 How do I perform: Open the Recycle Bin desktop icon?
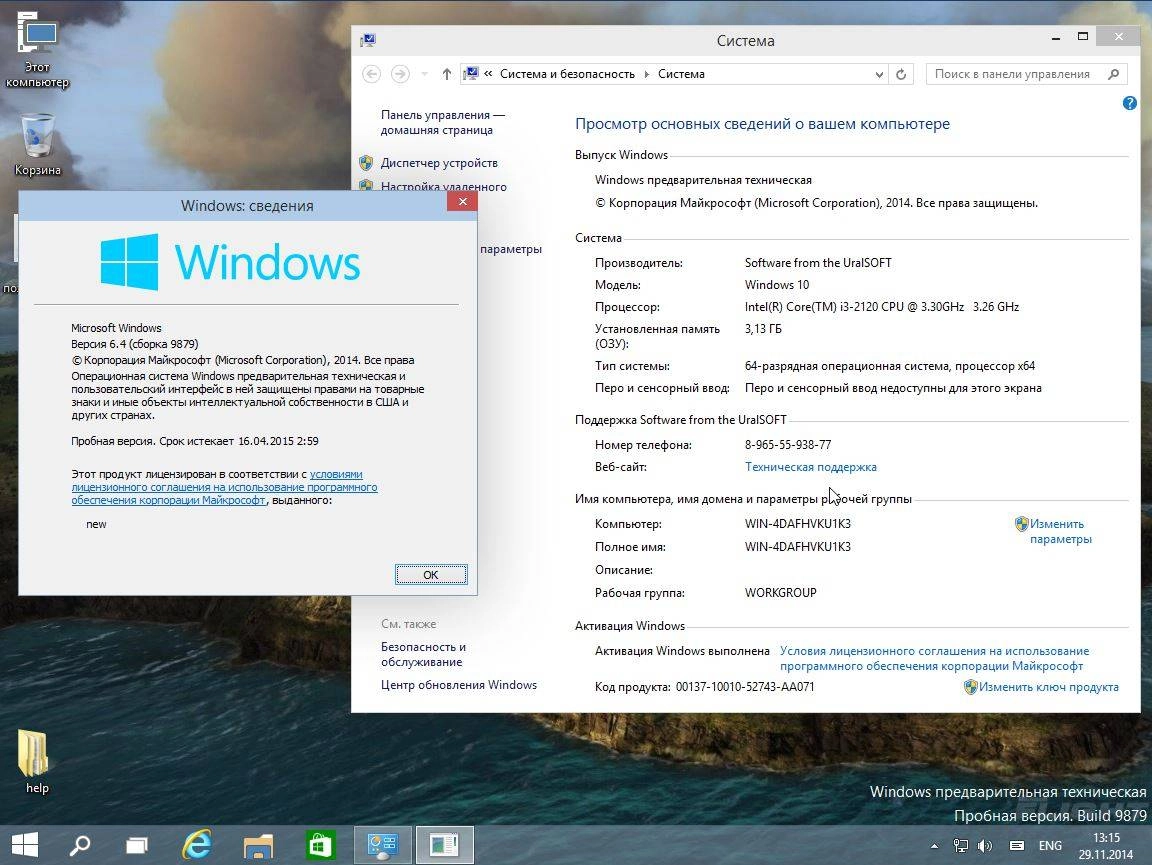point(37,144)
